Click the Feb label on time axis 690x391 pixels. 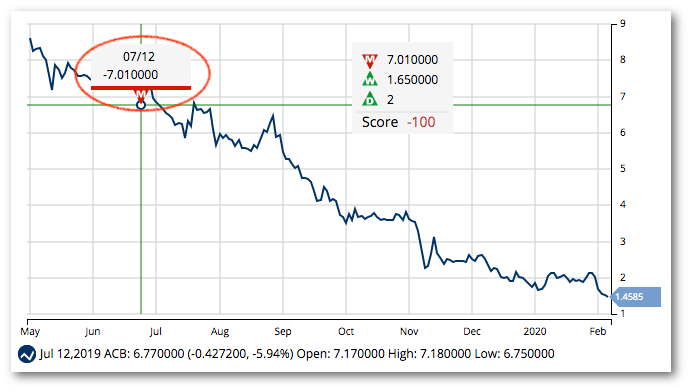pyautogui.click(x=598, y=331)
